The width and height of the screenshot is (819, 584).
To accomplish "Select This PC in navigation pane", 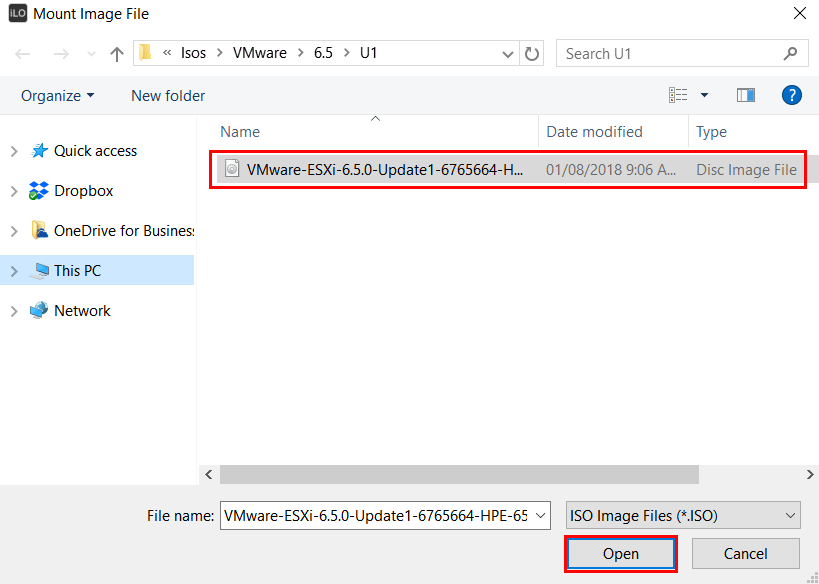I will (x=77, y=271).
